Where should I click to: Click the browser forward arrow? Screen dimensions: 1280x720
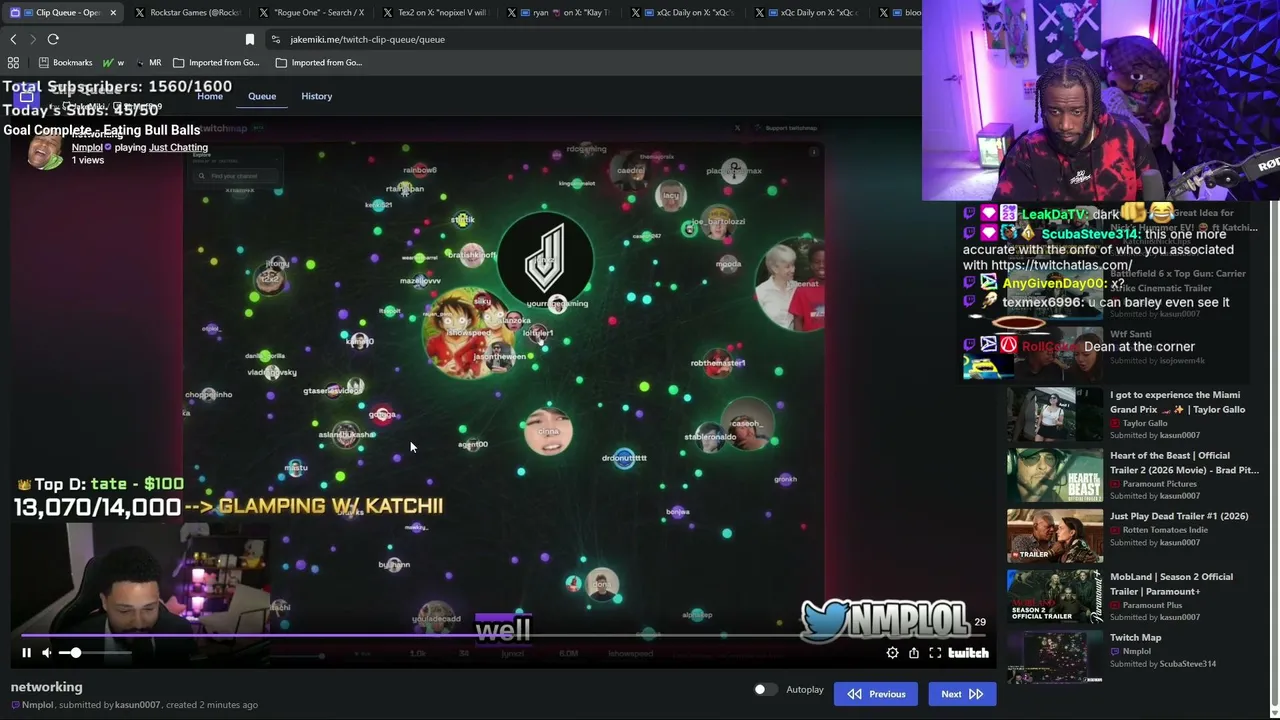[33, 39]
